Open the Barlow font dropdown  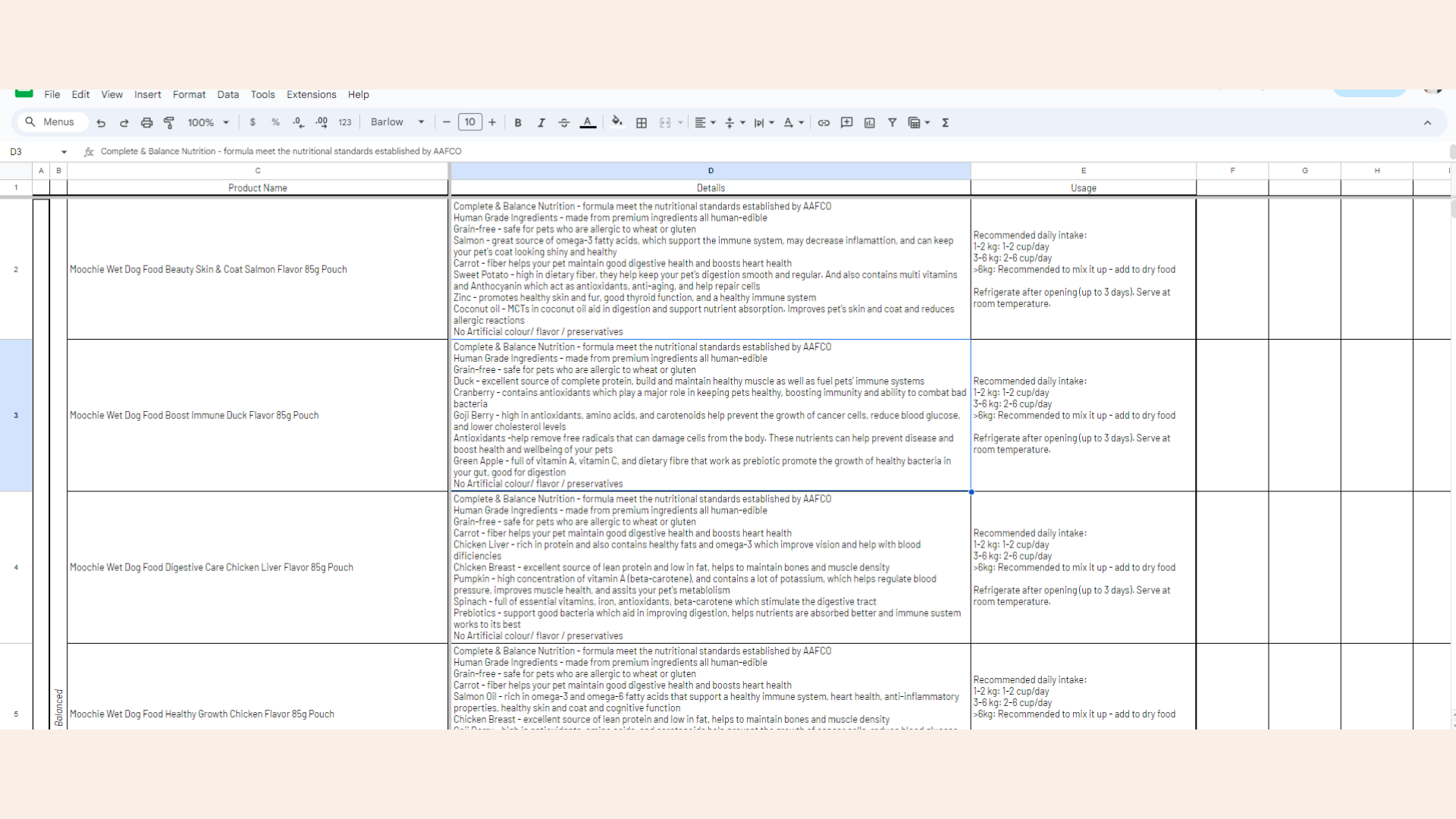[396, 122]
